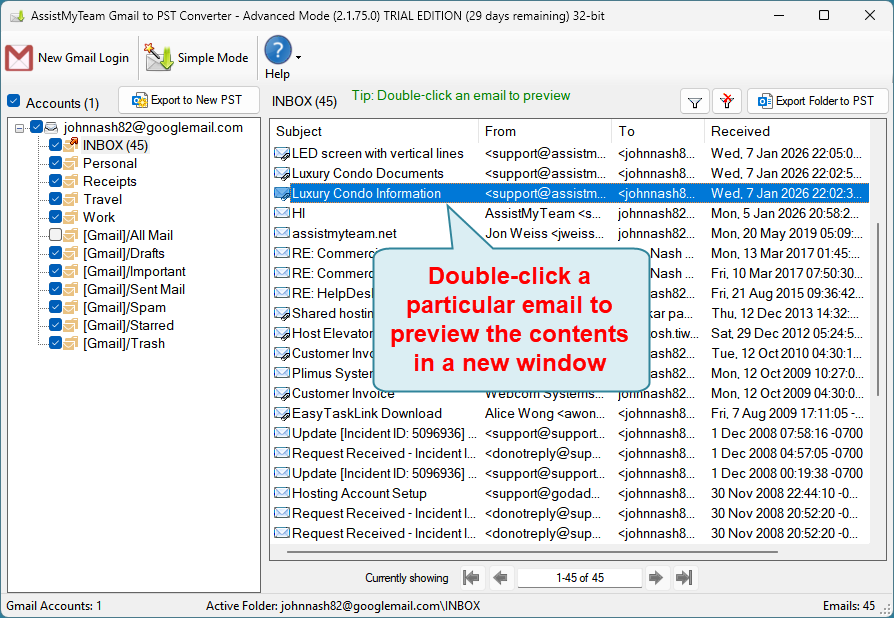This screenshot has height=618, width=894.
Task: Select the Hosting Account Setup email subject
Action: (359, 494)
